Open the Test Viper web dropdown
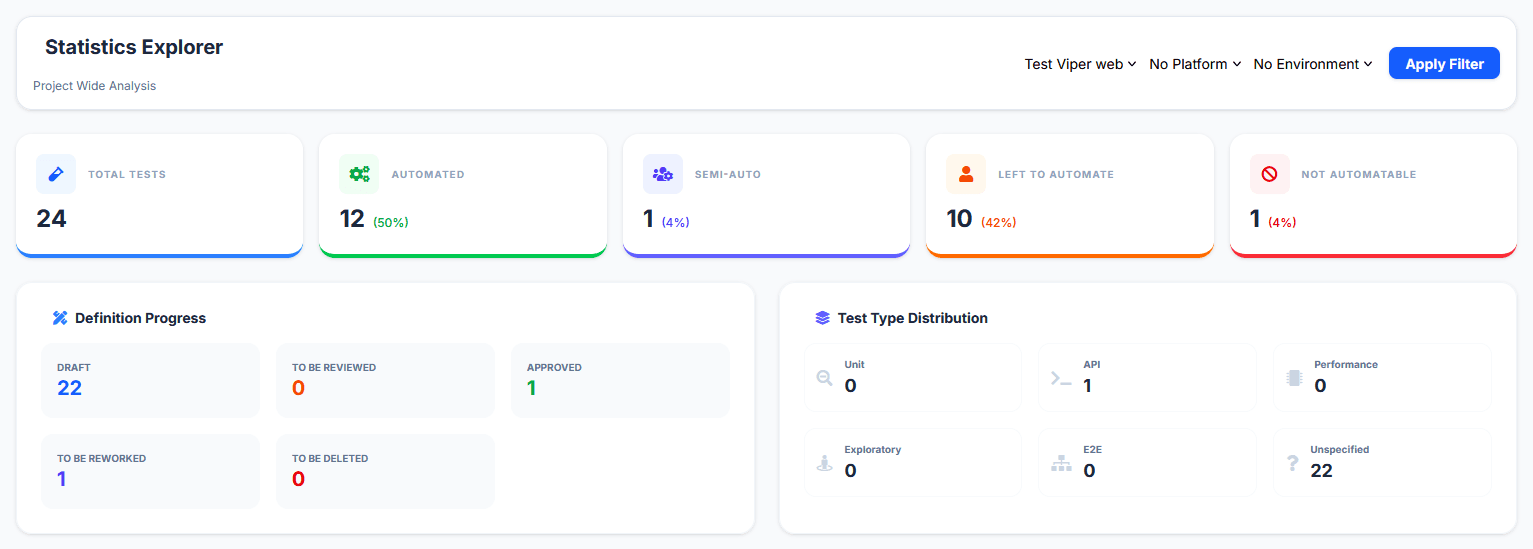 coord(1080,64)
